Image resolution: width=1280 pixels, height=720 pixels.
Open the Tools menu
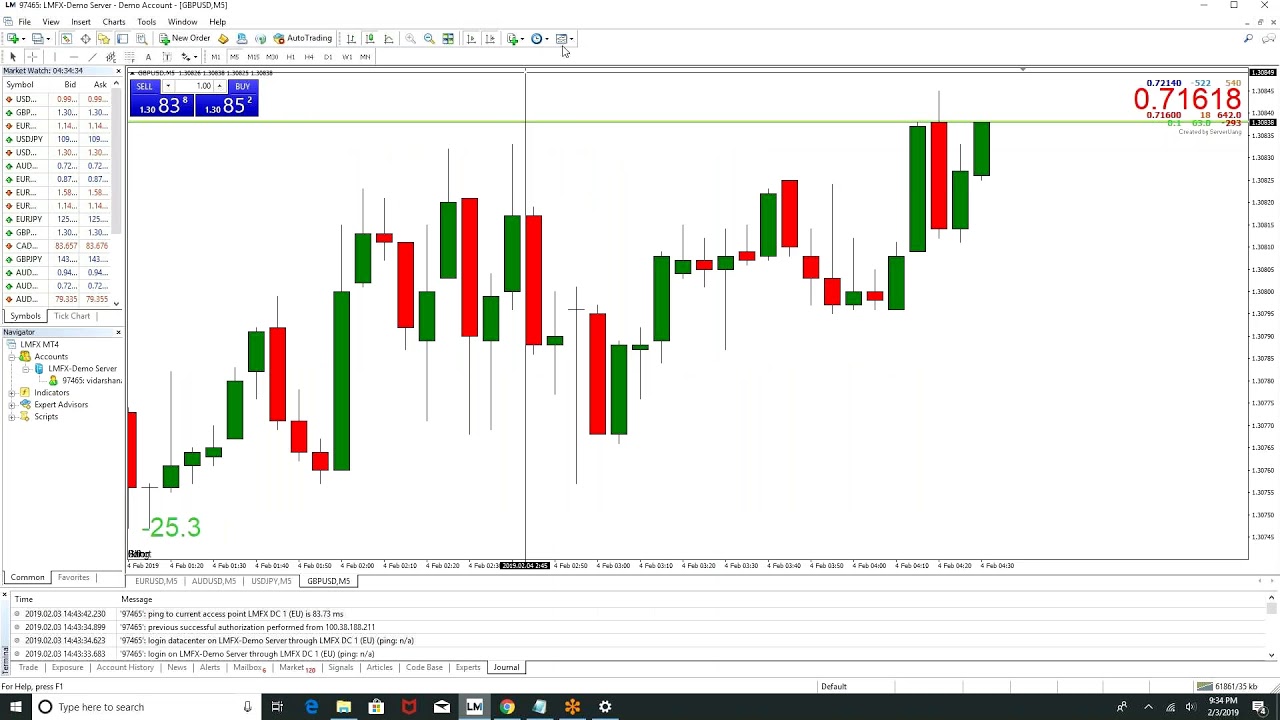tap(147, 21)
